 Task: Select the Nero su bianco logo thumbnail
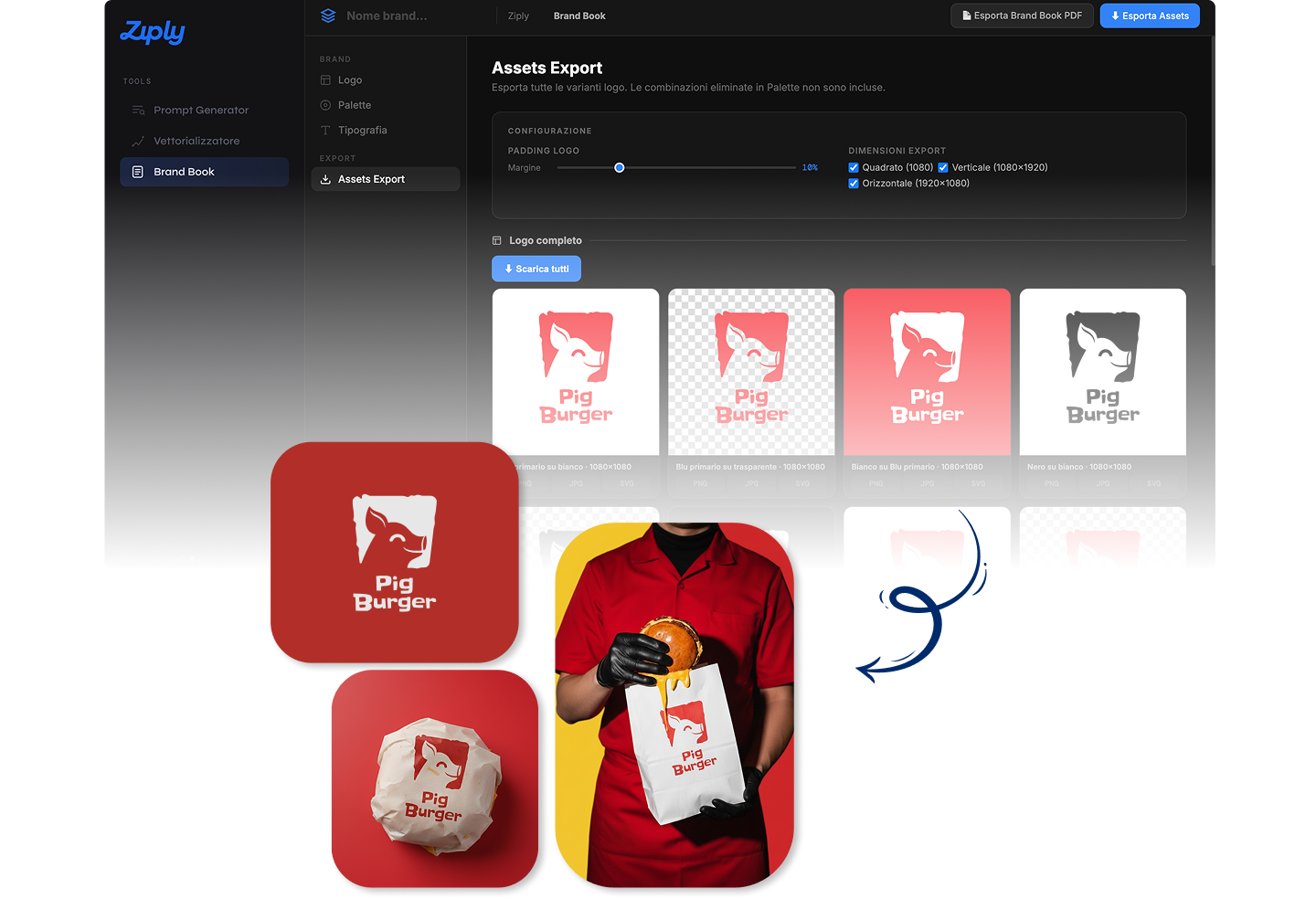click(1102, 372)
